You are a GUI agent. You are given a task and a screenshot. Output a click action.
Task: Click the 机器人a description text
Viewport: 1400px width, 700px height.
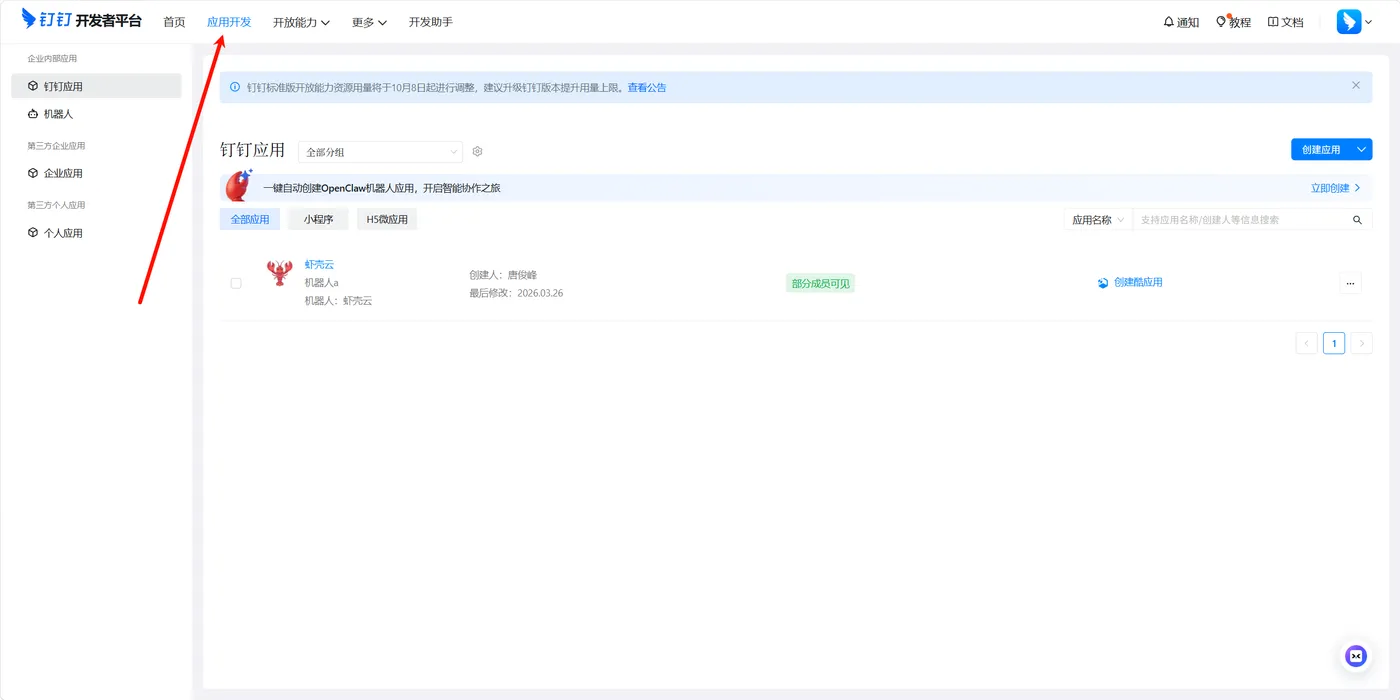coord(322,283)
